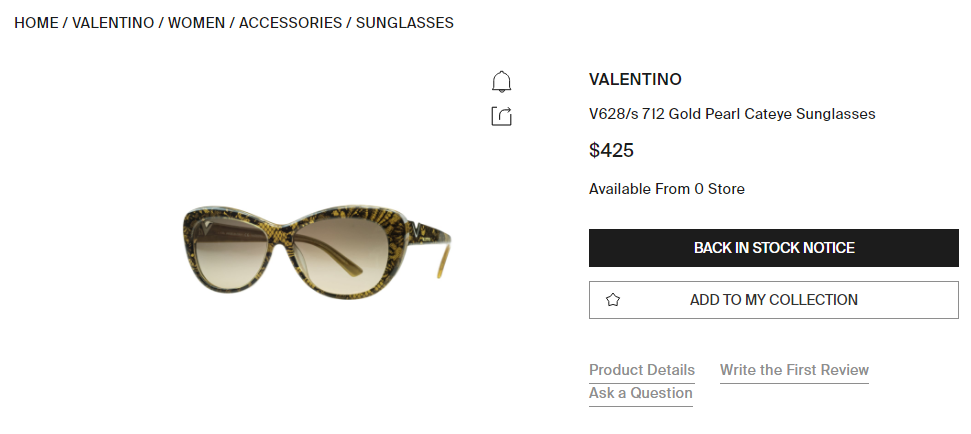Viewport: 971px width, 434px height.
Task: Click the VALENTINO brand heading
Action: click(x=635, y=80)
